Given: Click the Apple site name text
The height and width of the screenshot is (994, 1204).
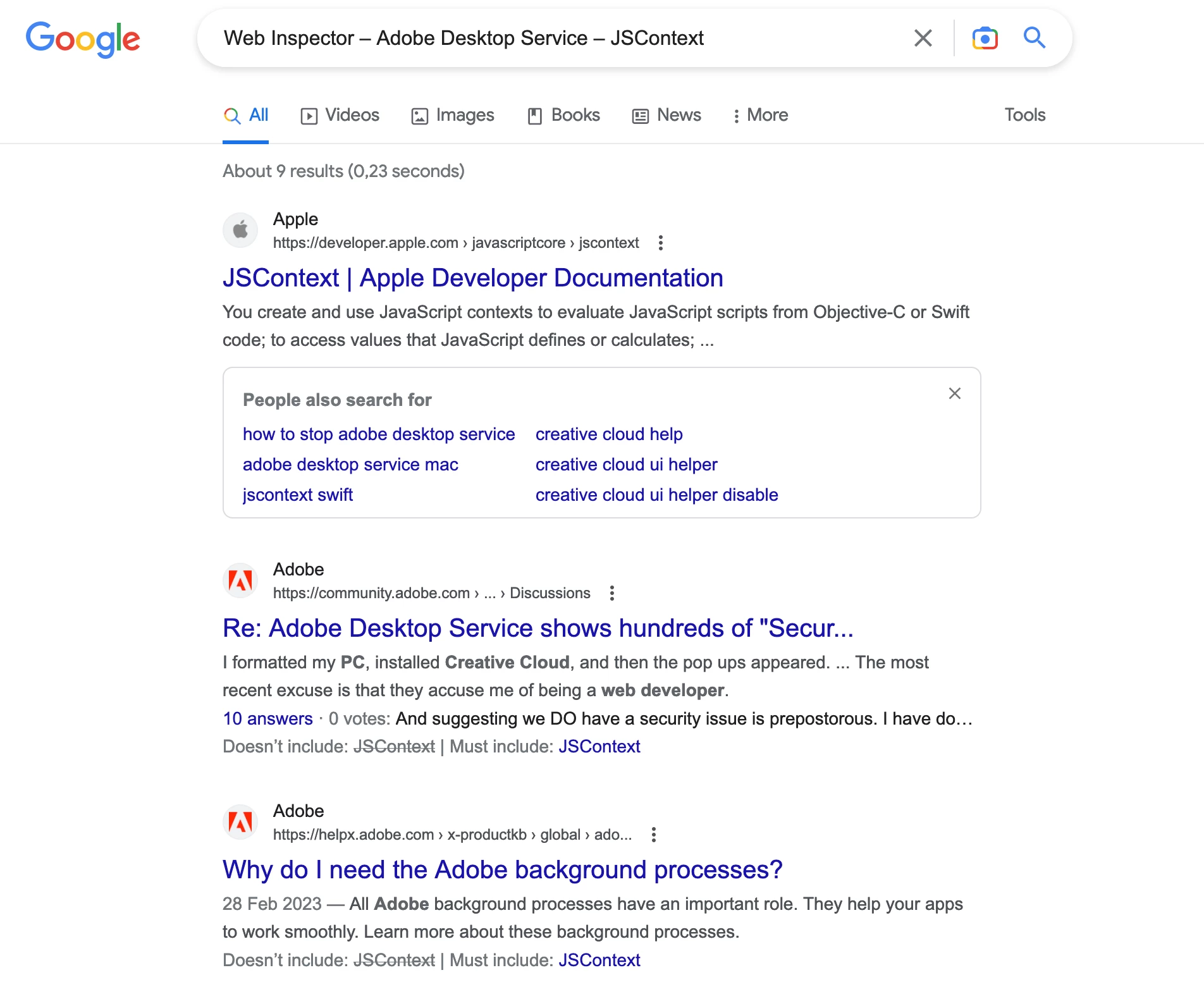Looking at the screenshot, I should point(295,219).
